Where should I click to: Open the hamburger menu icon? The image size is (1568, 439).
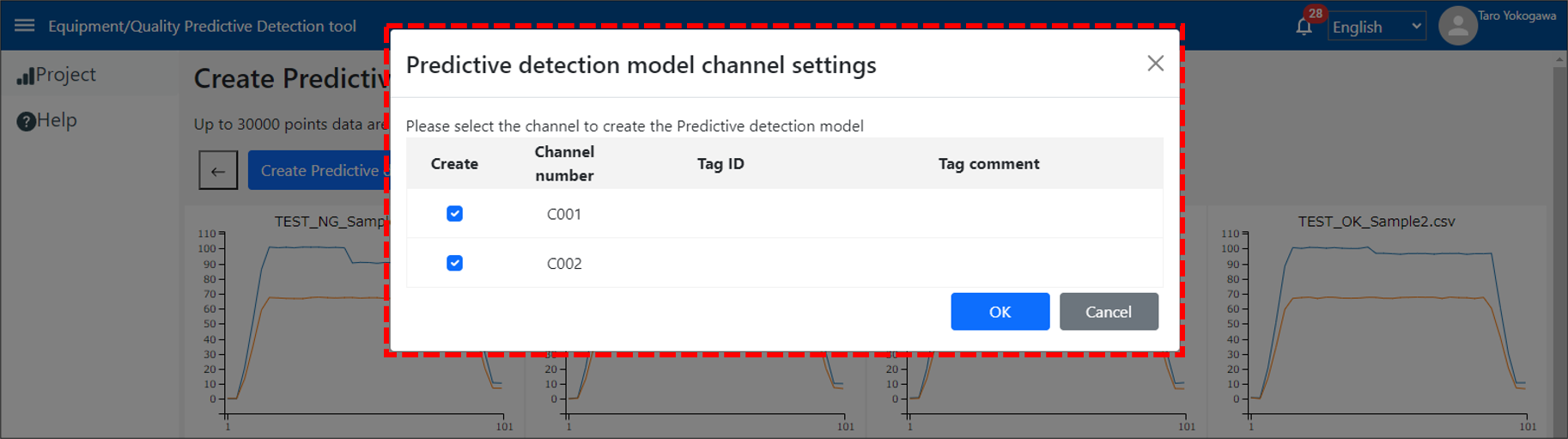click(24, 26)
